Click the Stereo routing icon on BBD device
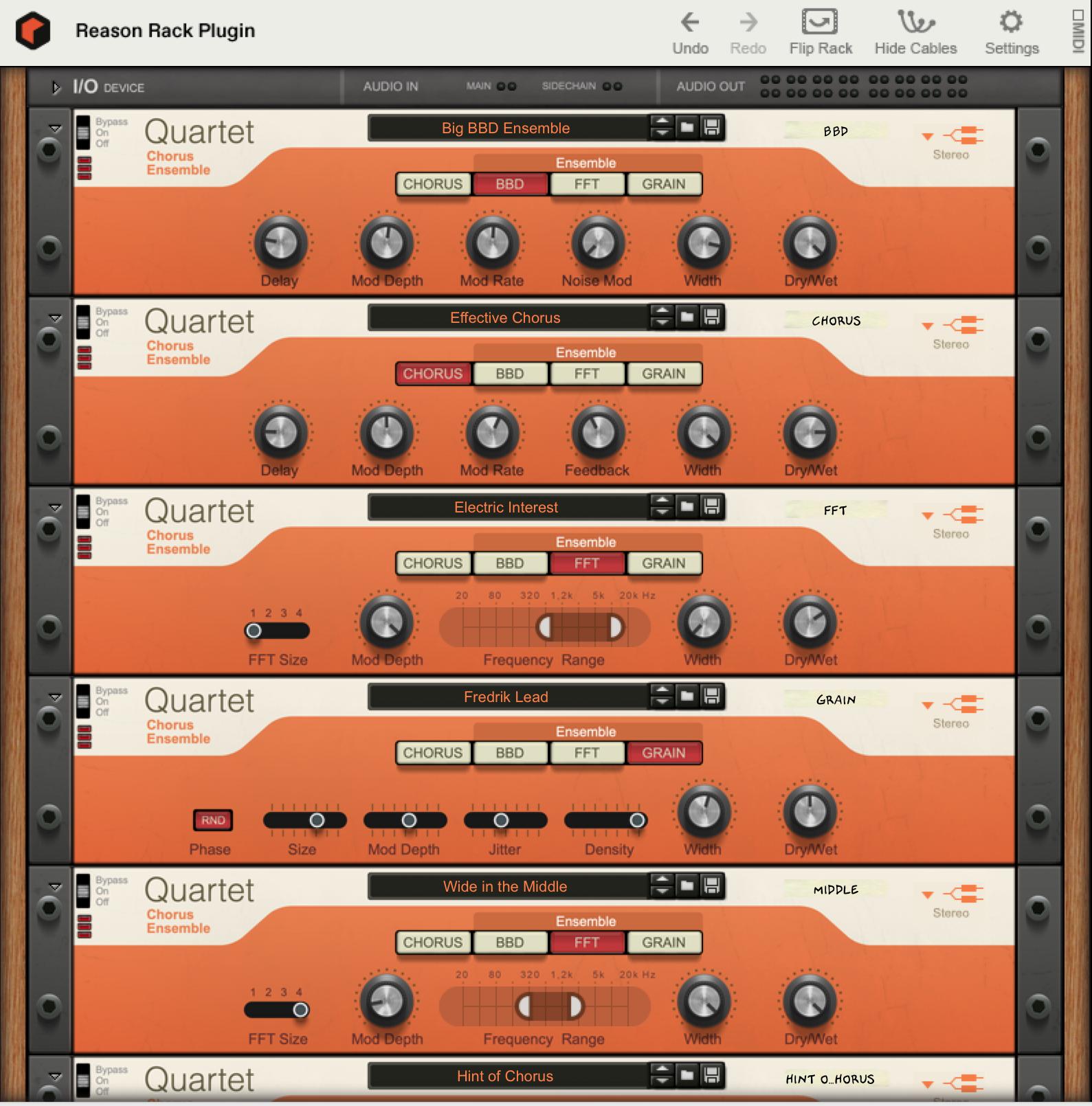1092x1106 pixels. pyautogui.click(x=963, y=135)
